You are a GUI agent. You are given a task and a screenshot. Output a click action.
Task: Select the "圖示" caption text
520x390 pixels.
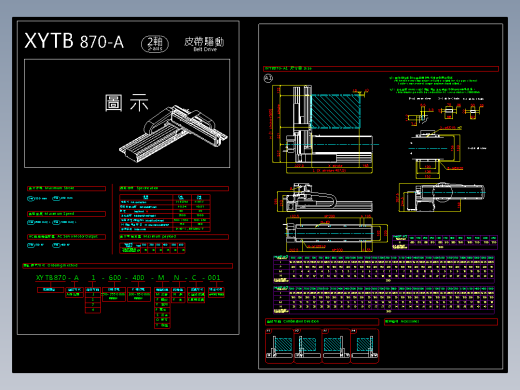(127, 103)
